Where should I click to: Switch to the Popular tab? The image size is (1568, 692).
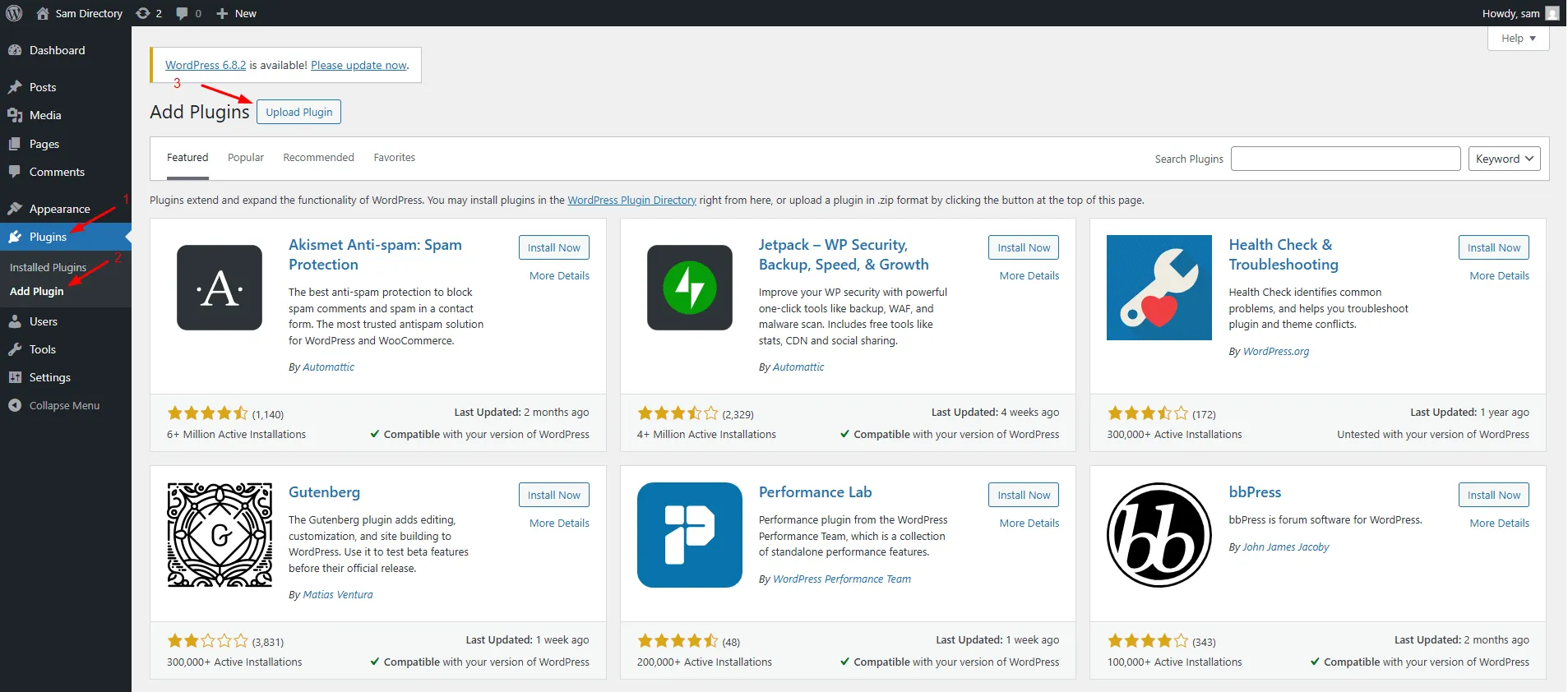(x=246, y=158)
